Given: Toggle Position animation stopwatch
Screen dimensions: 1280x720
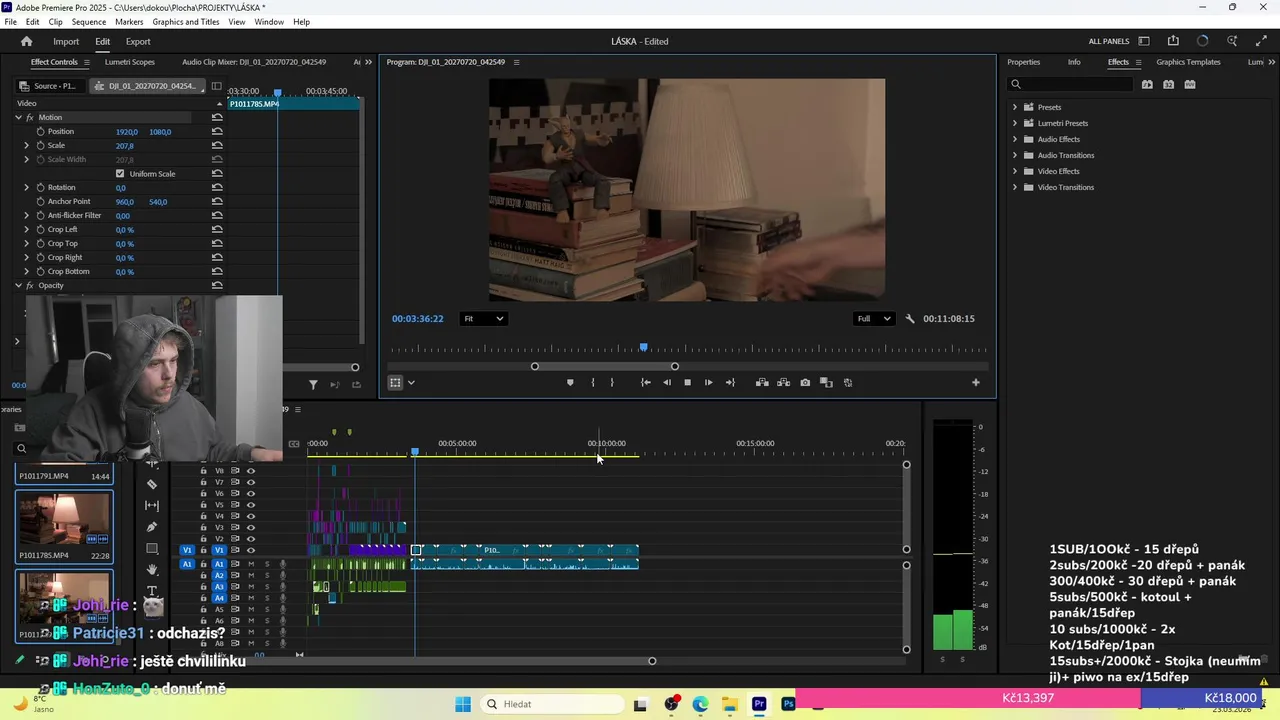Looking at the screenshot, I should click(x=40, y=131).
